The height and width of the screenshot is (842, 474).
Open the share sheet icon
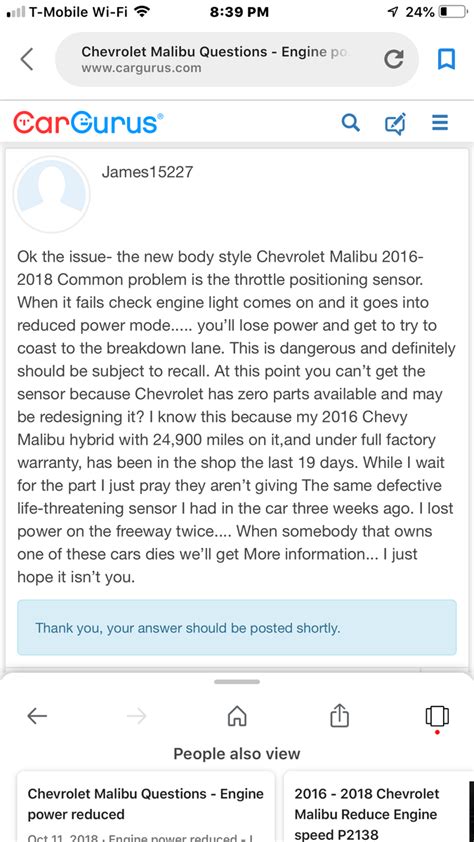click(339, 715)
